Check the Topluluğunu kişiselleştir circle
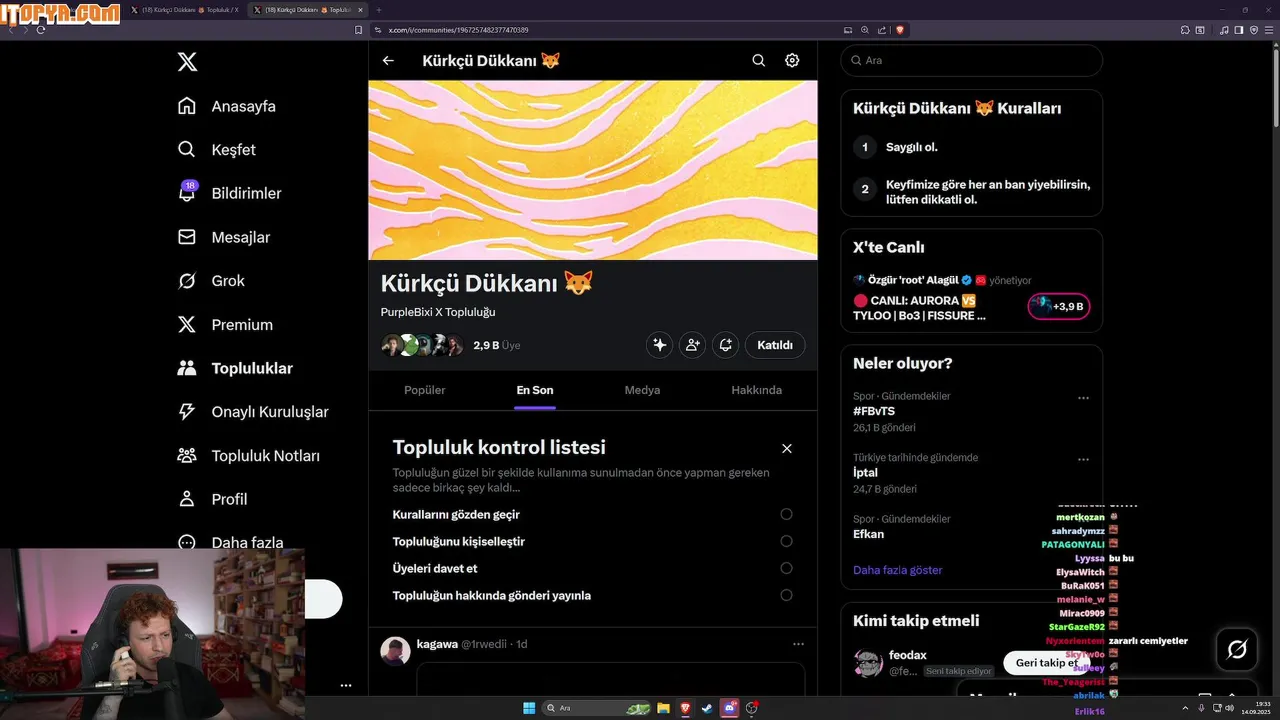This screenshot has width=1280, height=720. click(x=786, y=541)
